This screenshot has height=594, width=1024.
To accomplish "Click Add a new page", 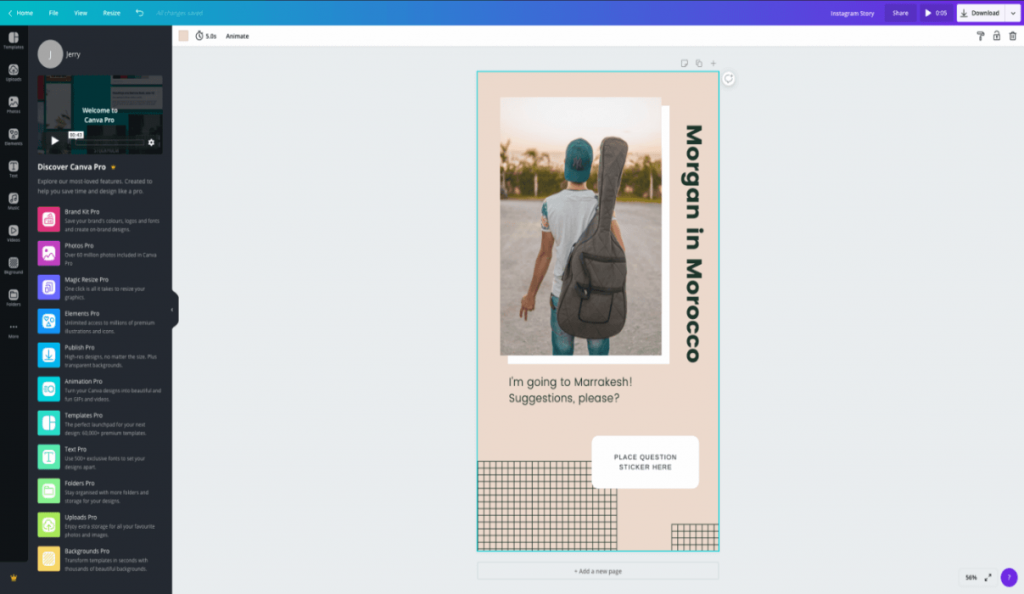I will (x=597, y=571).
